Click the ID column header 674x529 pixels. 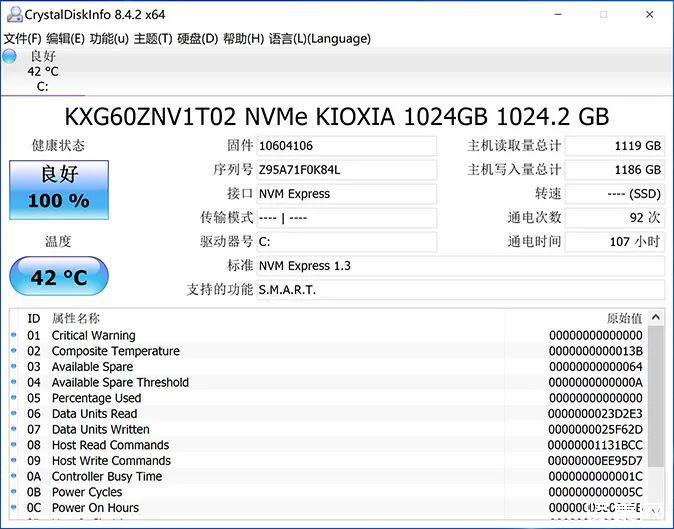click(34, 318)
